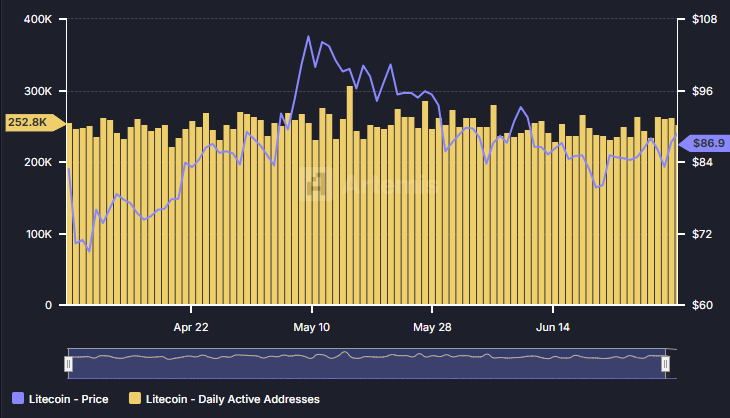
Task: Click the Litecoin - Daily Active Addresses legend label
Action: pyautogui.click(x=233, y=399)
